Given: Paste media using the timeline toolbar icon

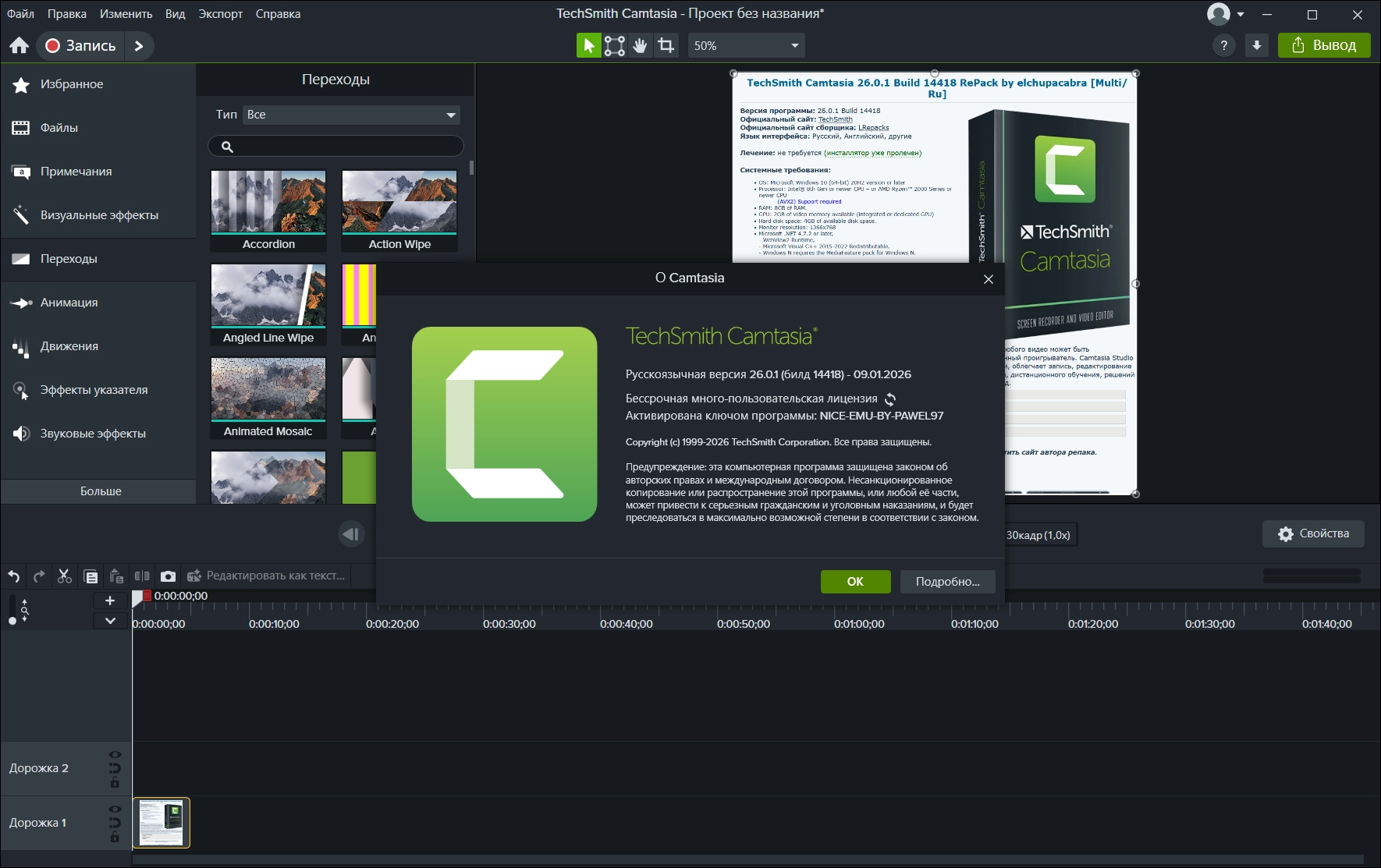Looking at the screenshot, I should tap(116, 576).
